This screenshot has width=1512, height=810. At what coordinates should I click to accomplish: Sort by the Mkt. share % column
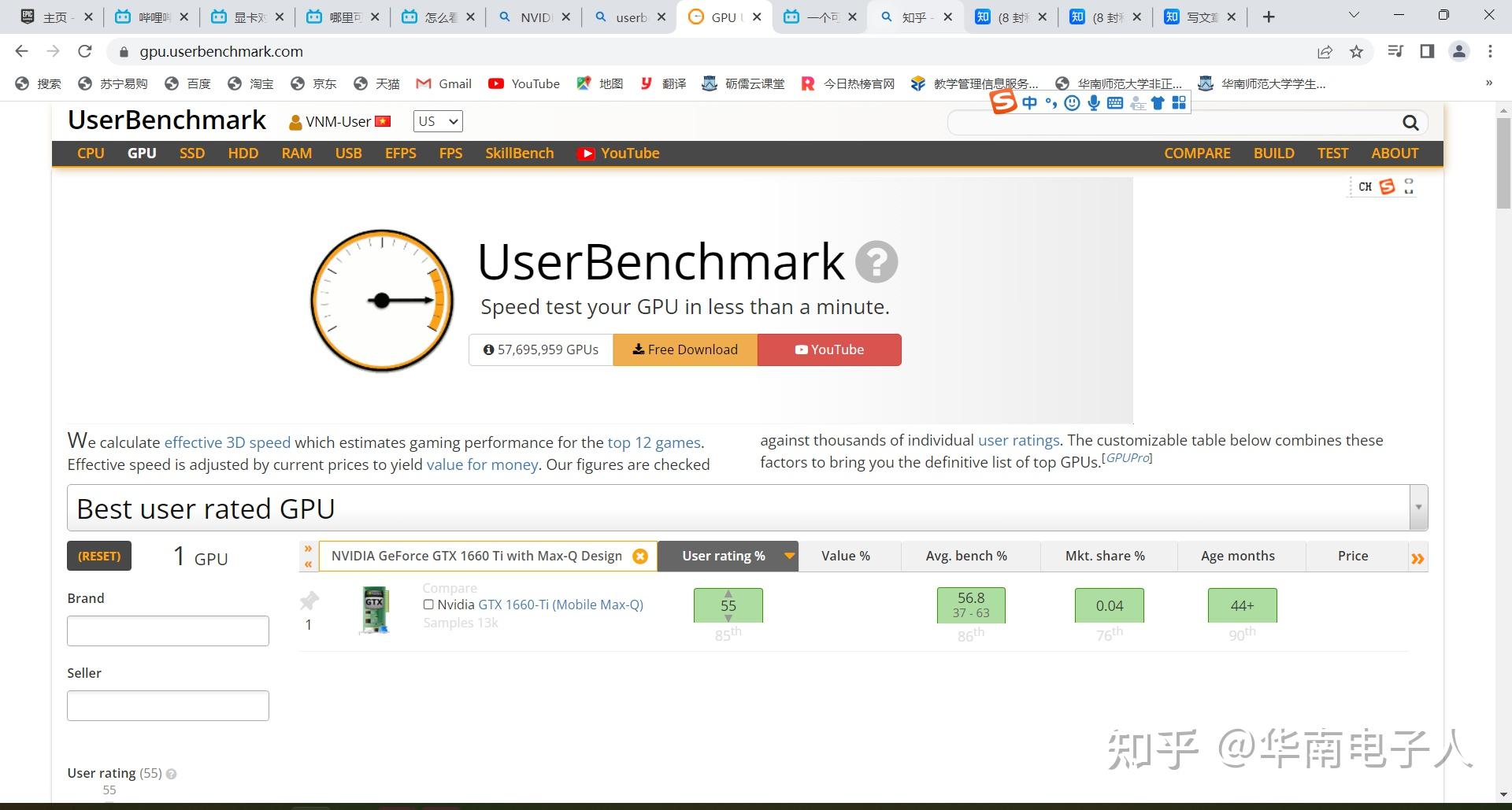click(x=1105, y=556)
